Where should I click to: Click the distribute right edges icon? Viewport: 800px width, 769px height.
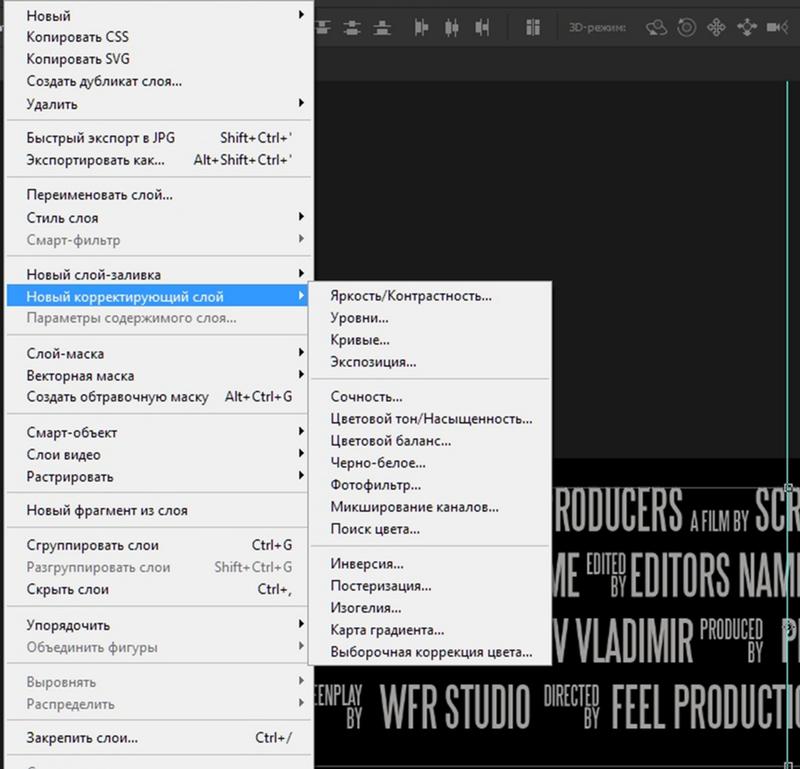click(482, 27)
